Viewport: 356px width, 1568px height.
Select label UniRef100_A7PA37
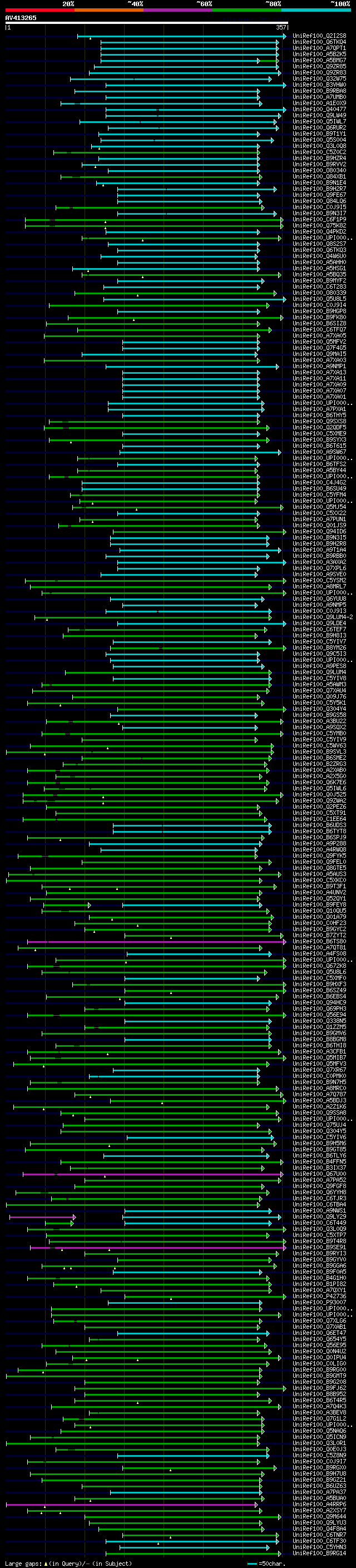319,1492
